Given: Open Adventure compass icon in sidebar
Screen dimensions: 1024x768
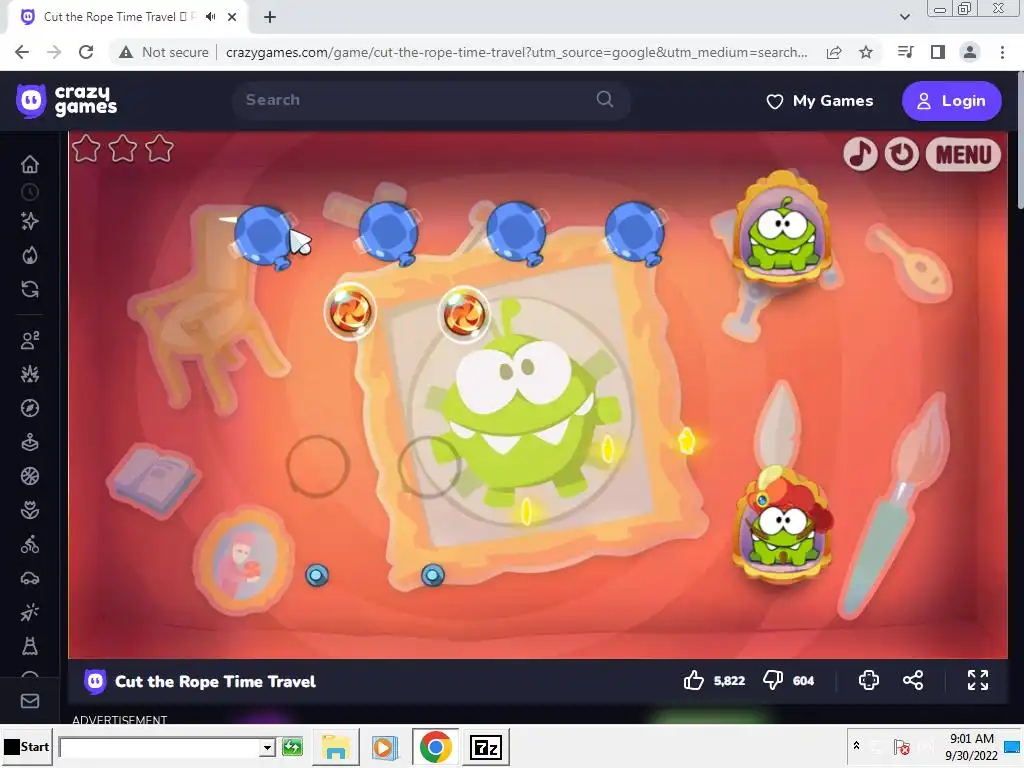Looking at the screenshot, I should click(x=30, y=408).
